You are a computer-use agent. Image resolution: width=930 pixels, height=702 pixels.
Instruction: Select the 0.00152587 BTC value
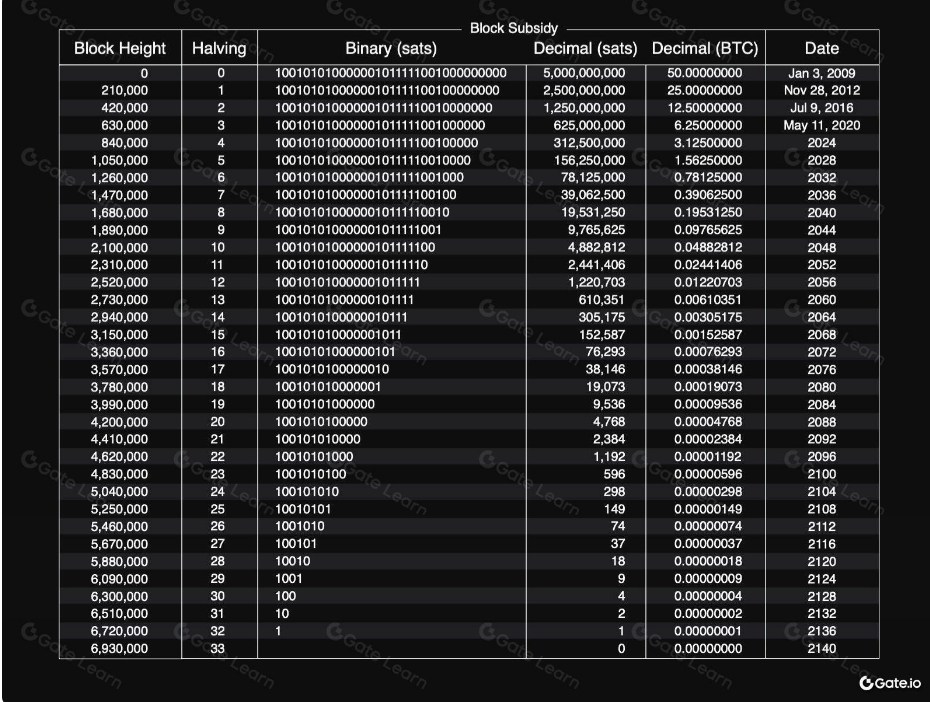point(708,335)
